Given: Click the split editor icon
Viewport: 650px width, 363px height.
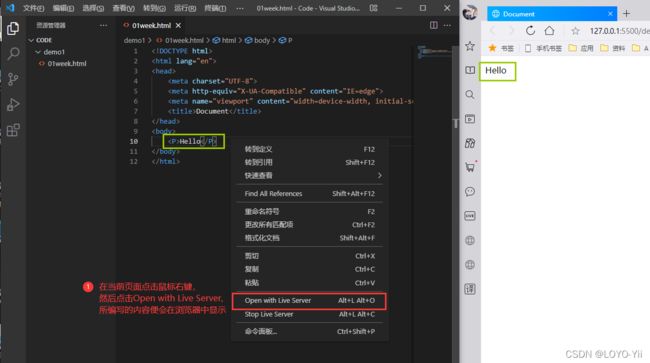Looking at the screenshot, I should coord(434,25).
